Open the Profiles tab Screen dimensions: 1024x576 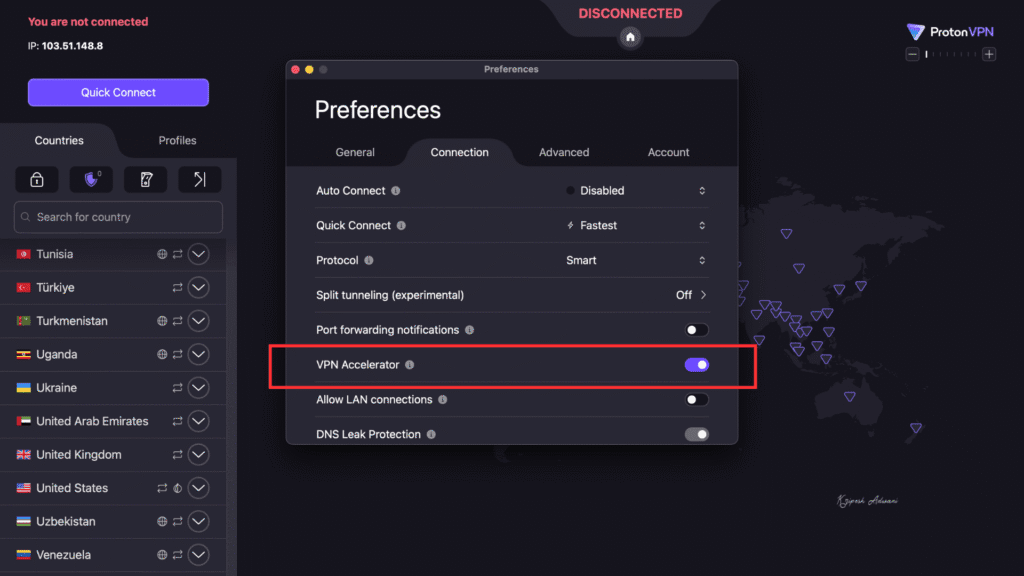pos(176,140)
